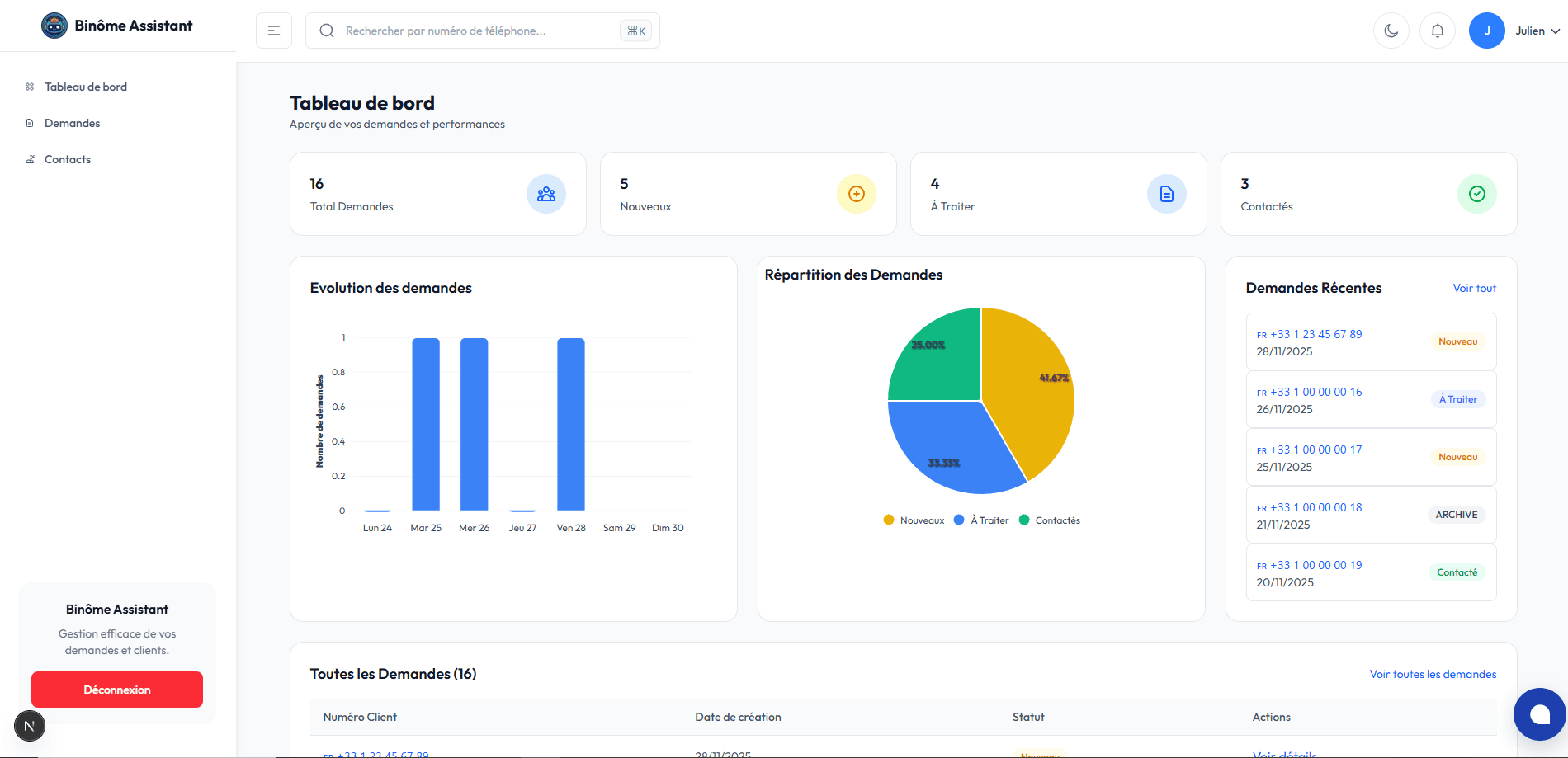Open the Julien account dropdown
This screenshot has width=1568, height=758.
tap(1531, 31)
